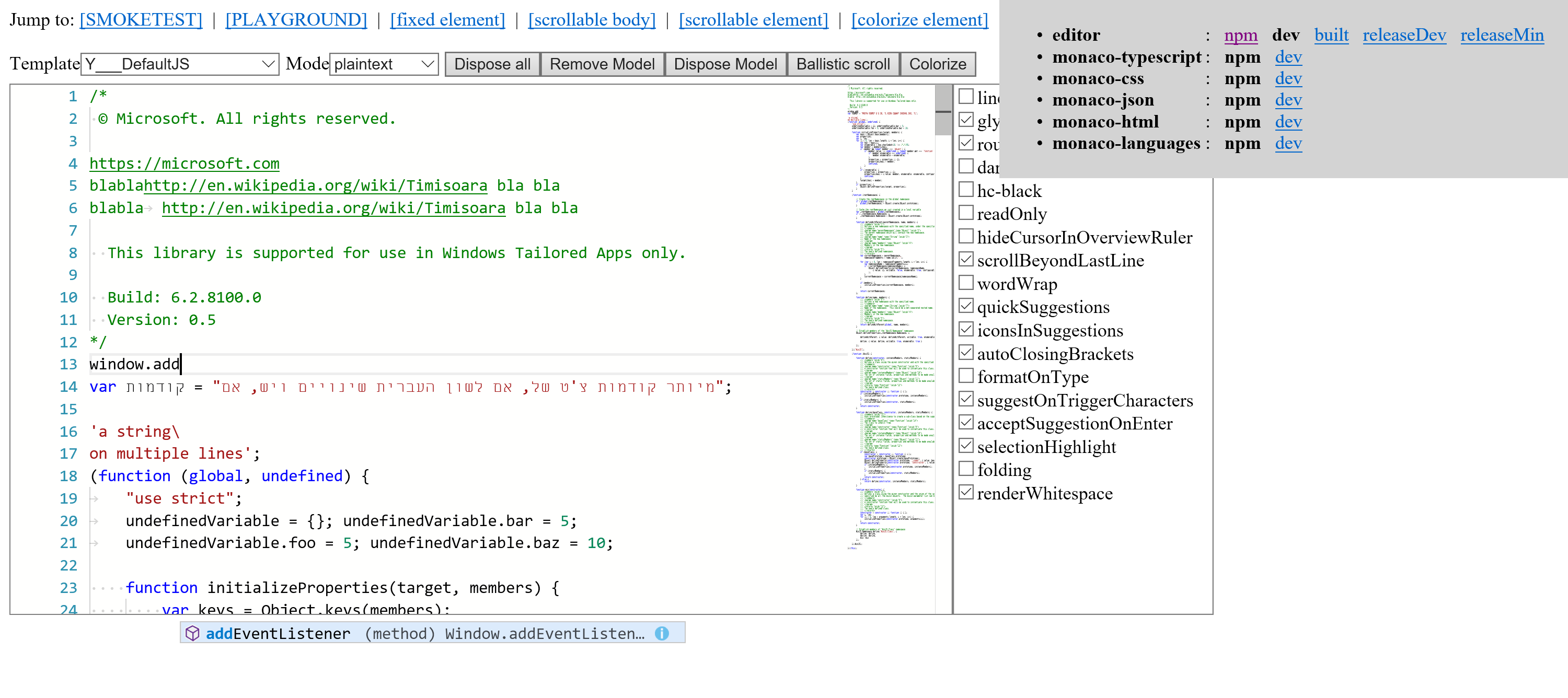Disable scrollBeyondLastLine option

coord(966,259)
